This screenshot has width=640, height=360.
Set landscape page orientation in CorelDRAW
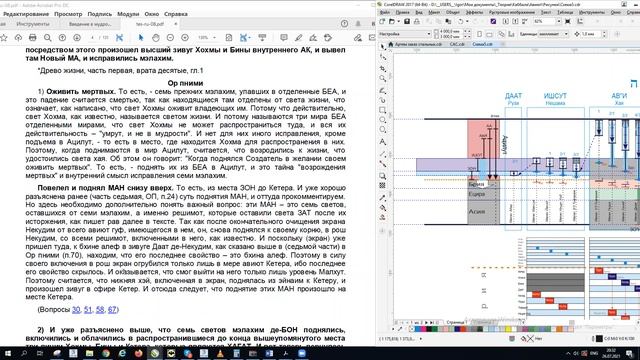pos(489,34)
